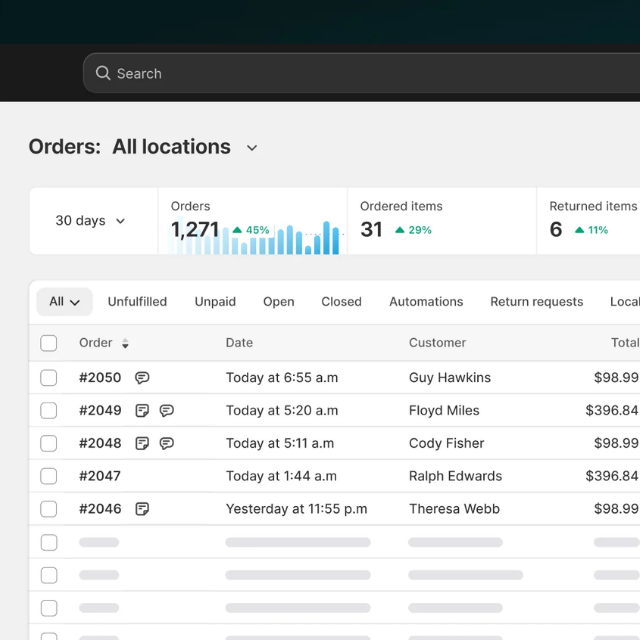Switch to the Automations tab

click(426, 302)
